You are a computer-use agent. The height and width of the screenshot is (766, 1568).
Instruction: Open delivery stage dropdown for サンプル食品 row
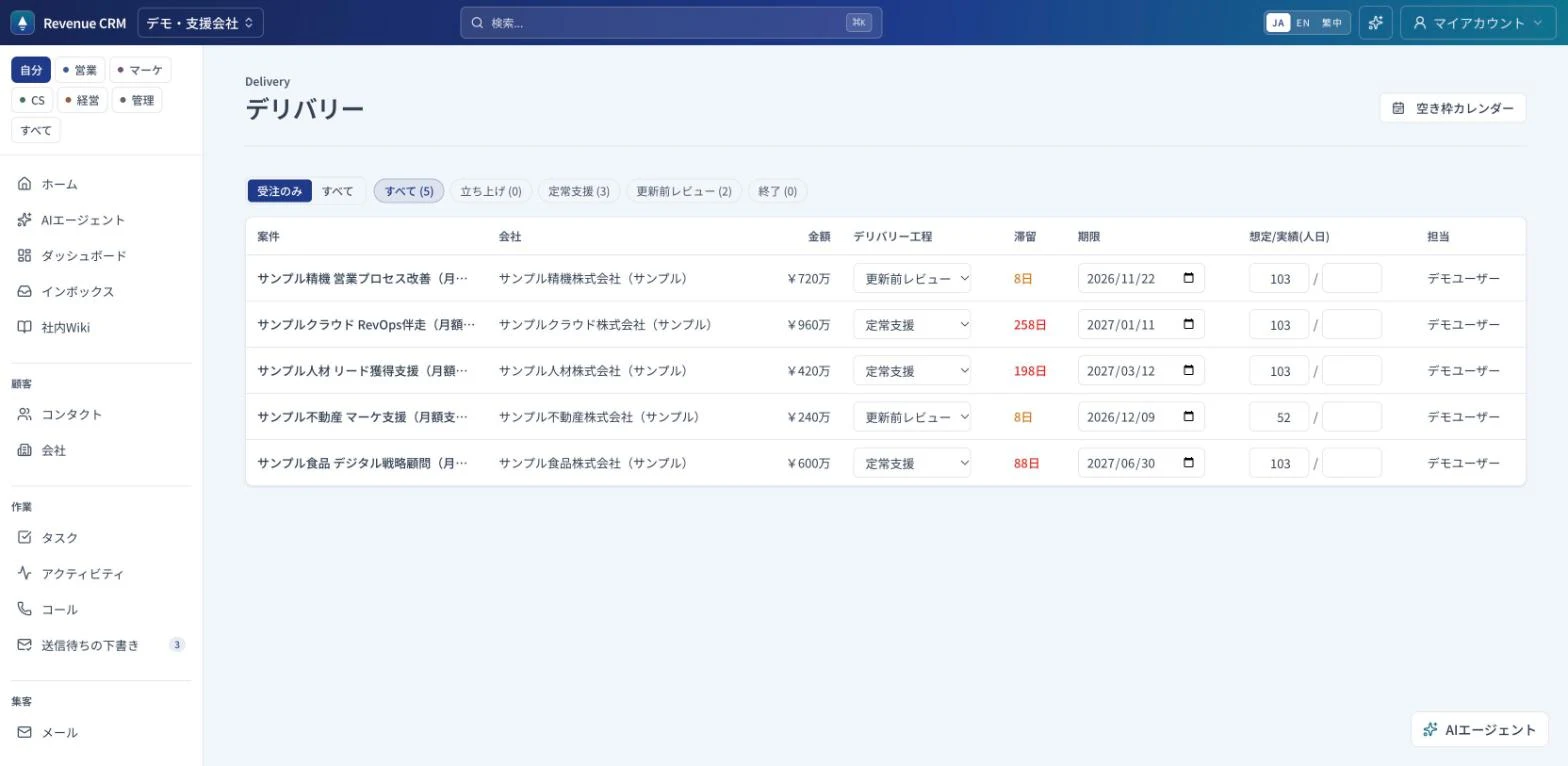(x=912, y=462)
